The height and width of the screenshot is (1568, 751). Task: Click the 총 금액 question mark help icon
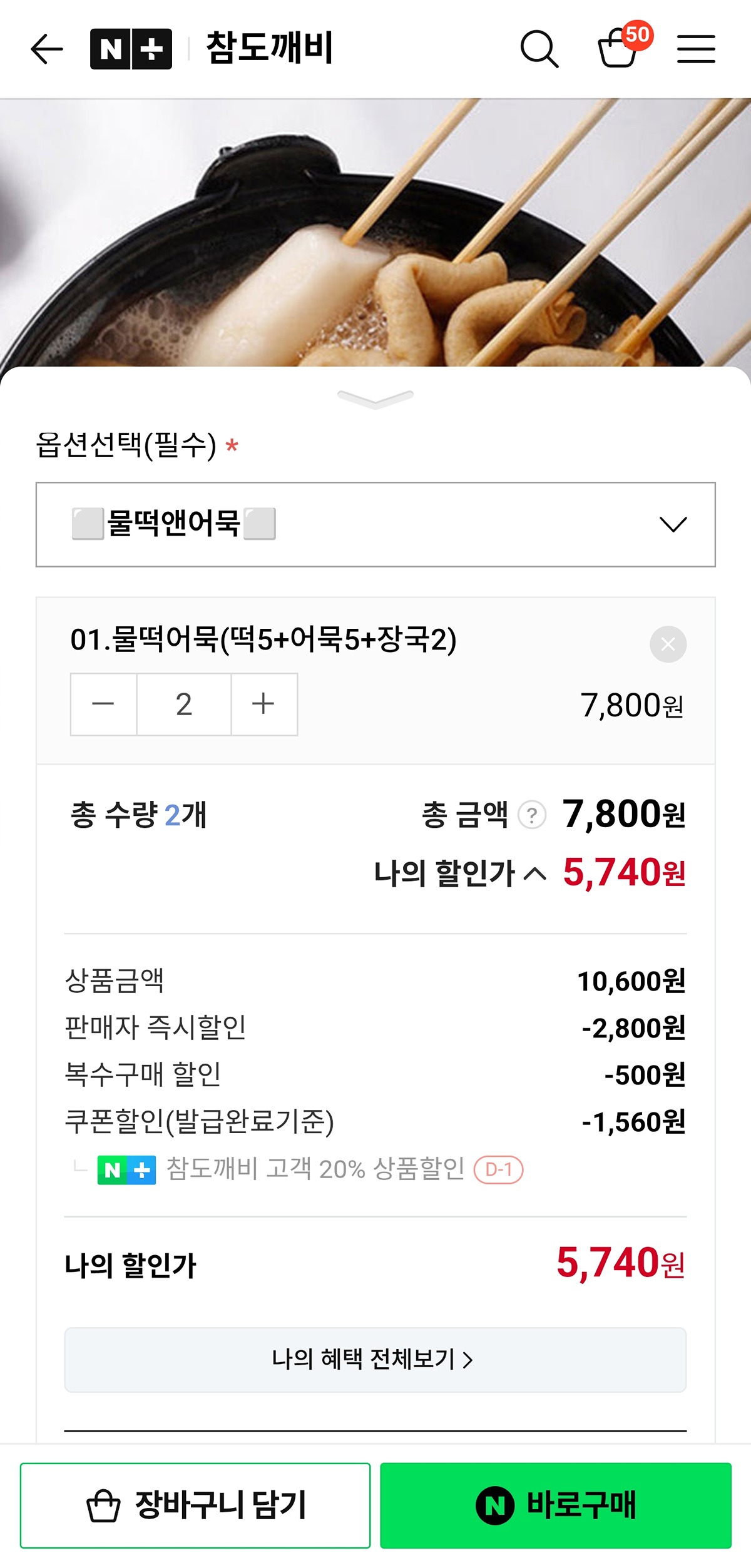532,815
